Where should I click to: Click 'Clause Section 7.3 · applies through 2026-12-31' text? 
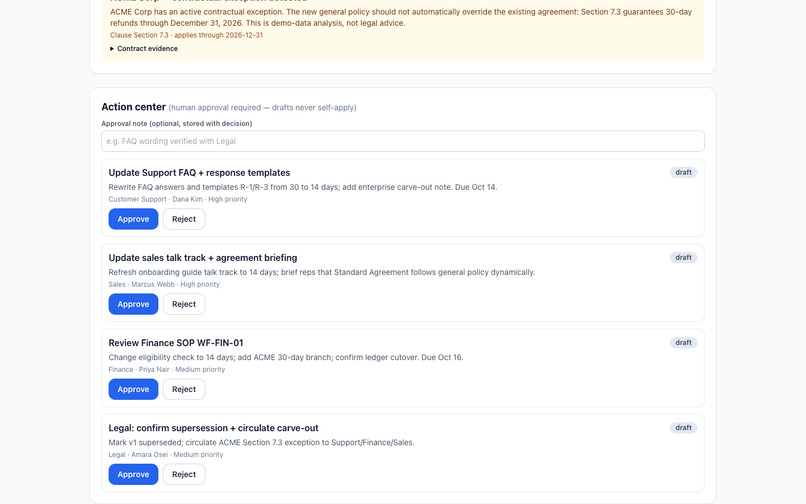tap(187, 35)
